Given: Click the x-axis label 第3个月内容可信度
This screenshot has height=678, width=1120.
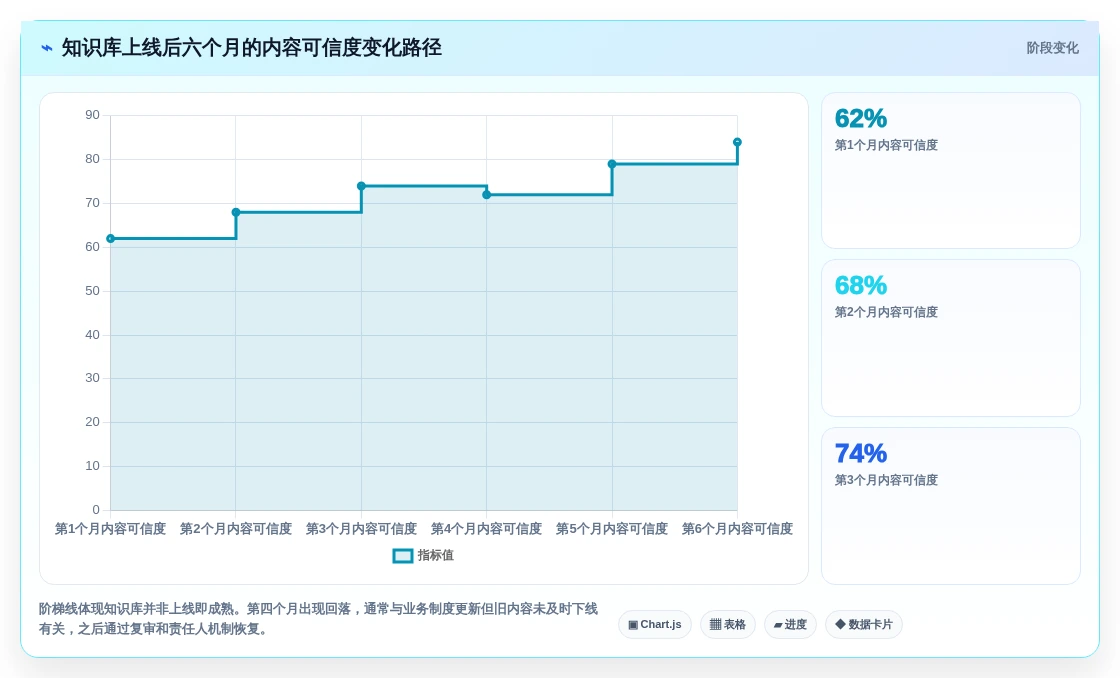Looking at the screenshot, I should click(x=361, y=529).
